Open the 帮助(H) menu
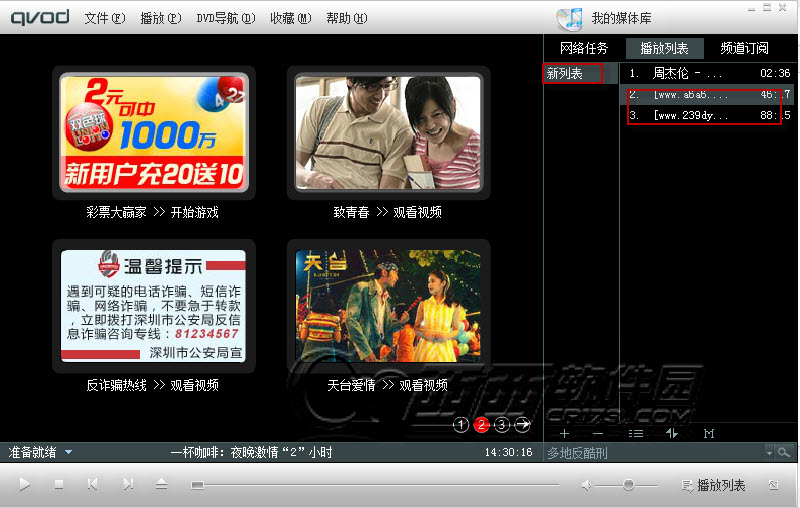800x508 pixels. coord(346,18)
